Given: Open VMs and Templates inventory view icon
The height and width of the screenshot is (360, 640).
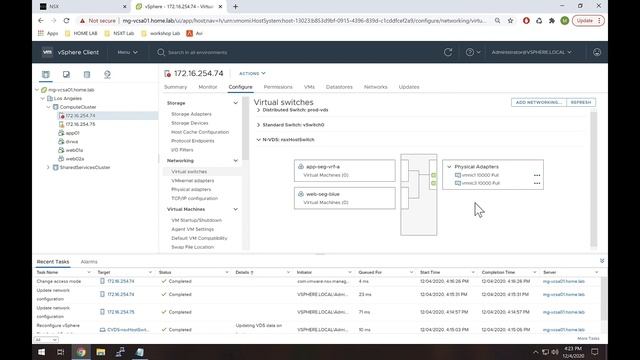Looking at the screenshot, I should (66, 74).
